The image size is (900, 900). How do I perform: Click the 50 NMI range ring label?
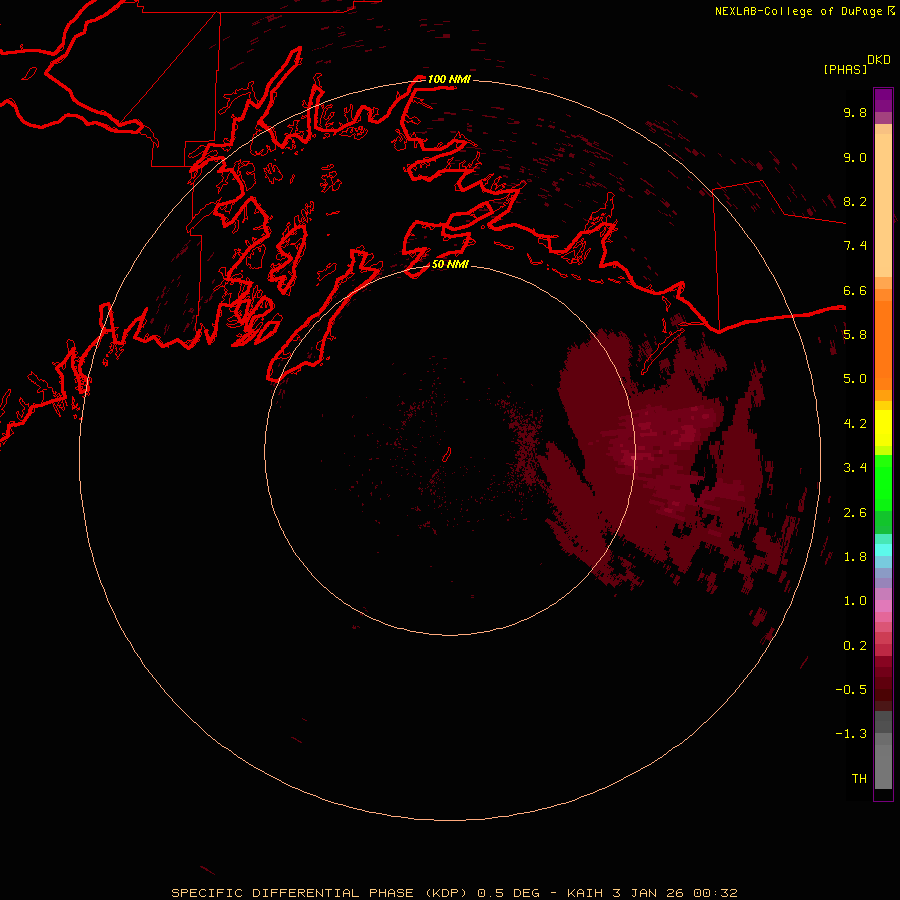tap(450, 264)
